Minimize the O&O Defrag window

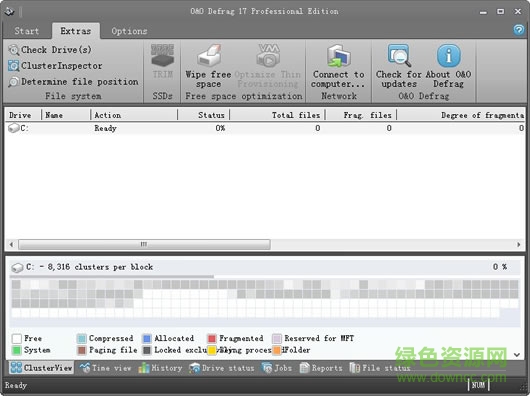click(483, 12)
